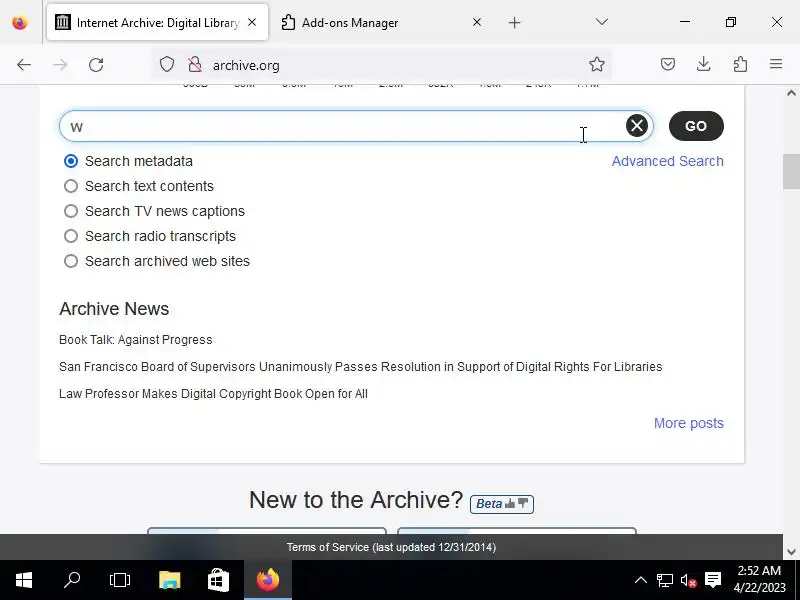Show hidden system tray icons

tap(641, 580)
